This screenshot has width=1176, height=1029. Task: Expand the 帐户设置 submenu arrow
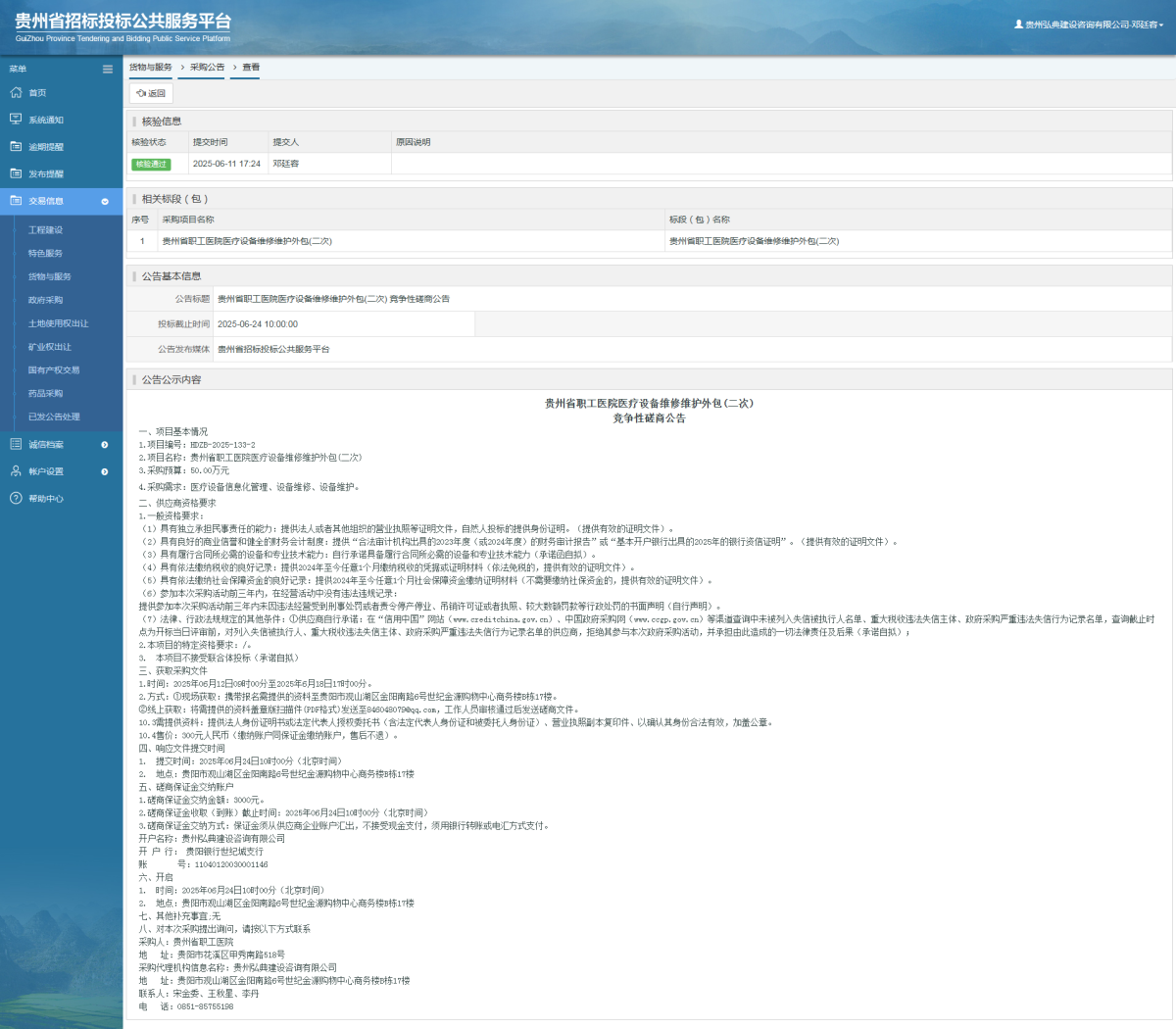tap(105, 471)
